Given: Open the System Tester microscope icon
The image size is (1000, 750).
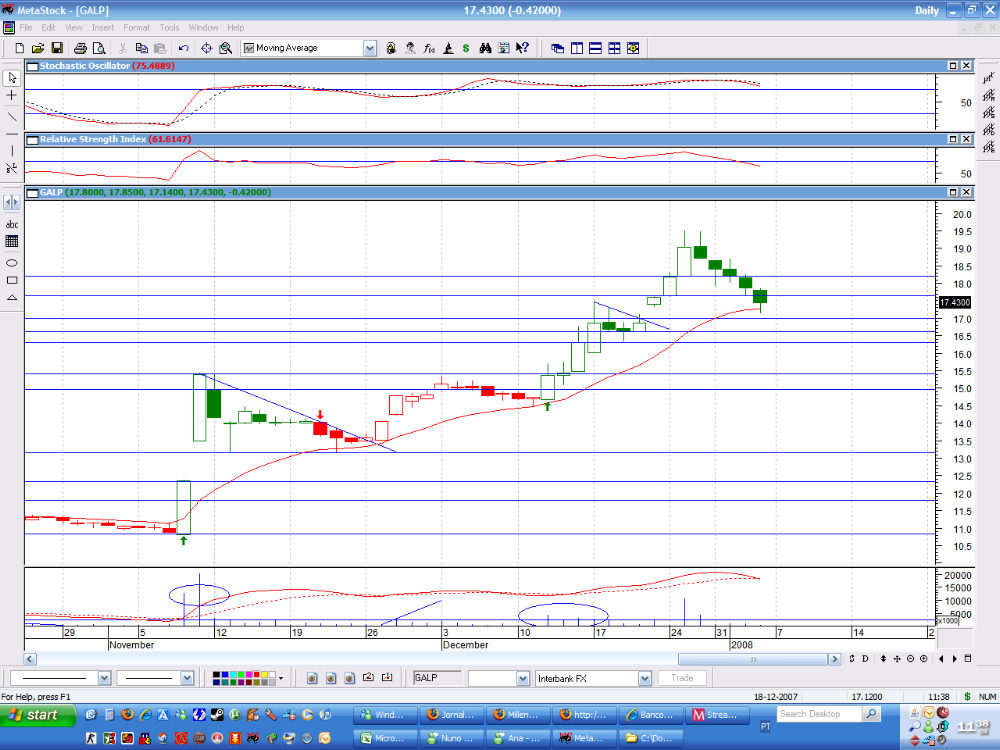Looking at the screenshot, I should [x=448, y=48].
